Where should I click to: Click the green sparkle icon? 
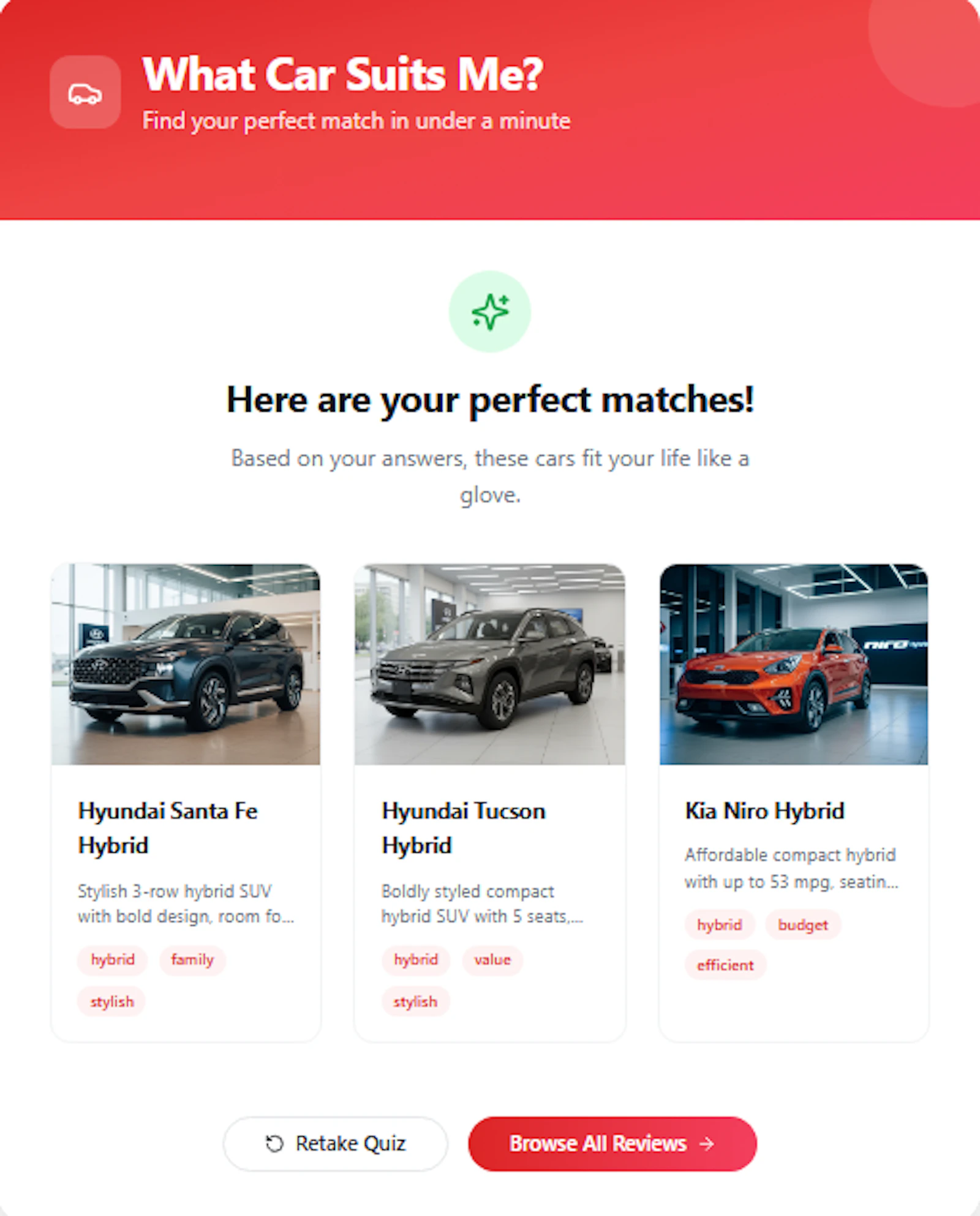coord(489,312)
